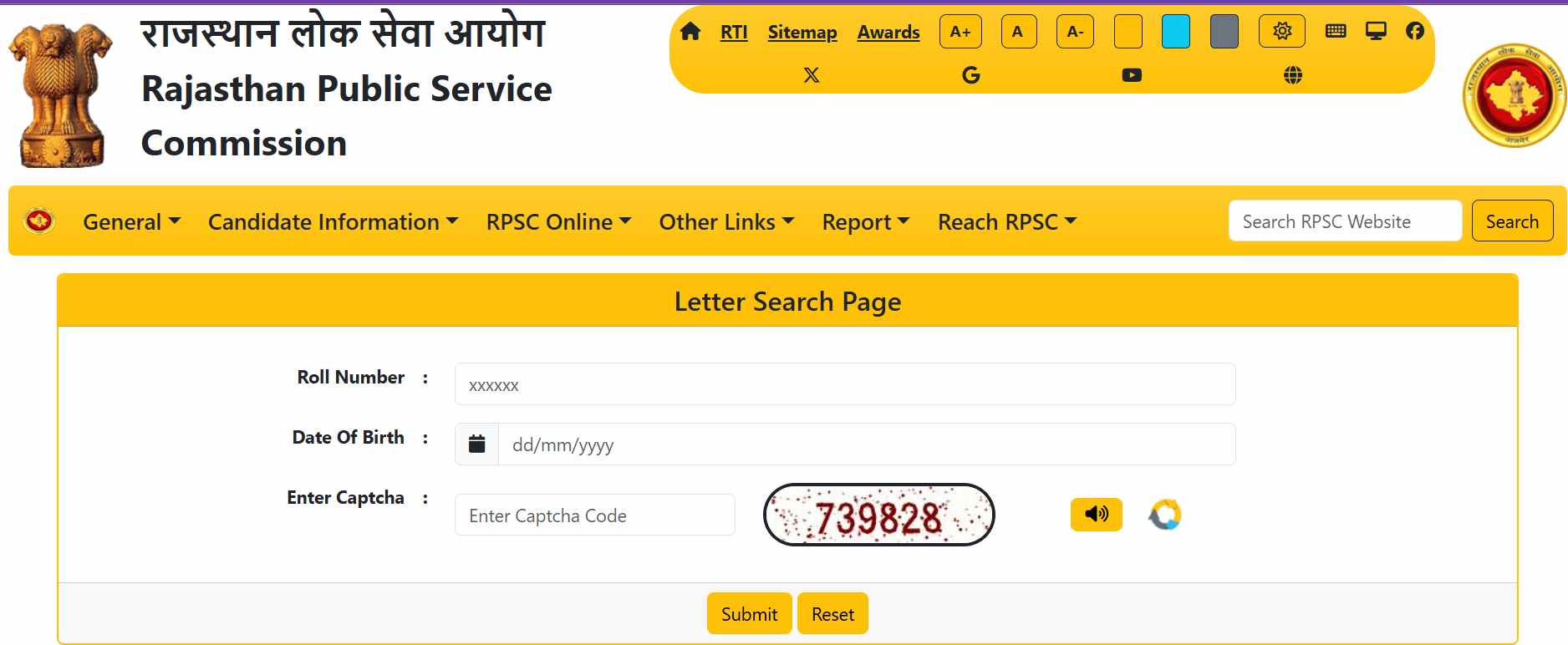
Task: Open the date picker calendar icon
Action: pos(476,444)
